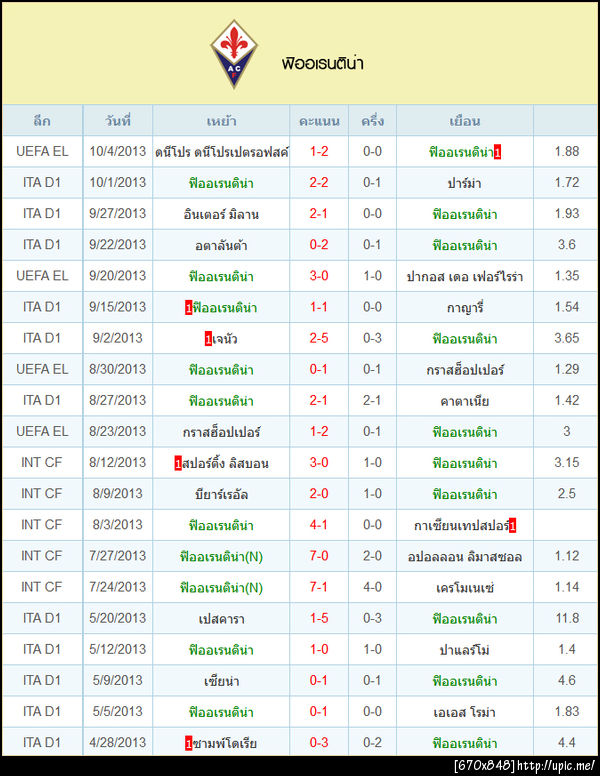The image size is (600, 776).
Task: Click the red card badge beside เจนัว
Action: 208,340
